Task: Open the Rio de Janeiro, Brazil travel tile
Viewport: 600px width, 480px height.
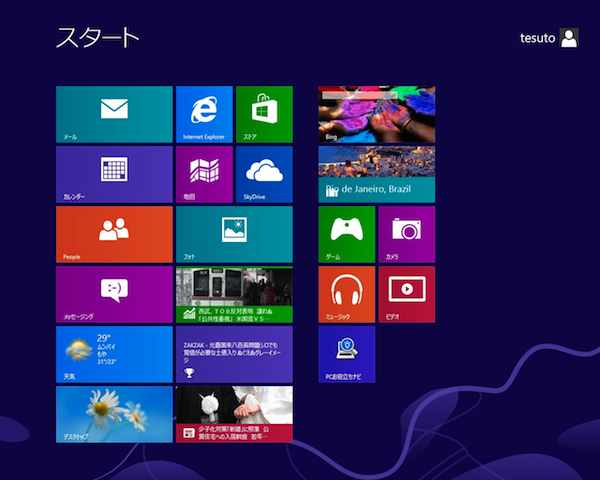Action: pos(376,174)
